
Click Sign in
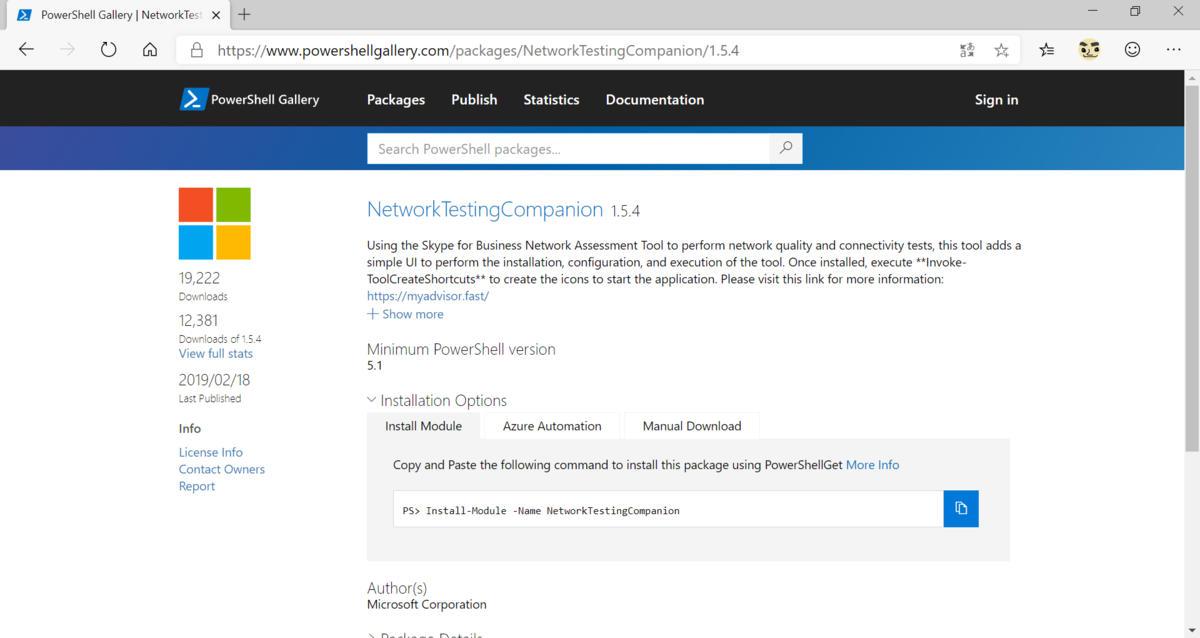coord(996,99)
